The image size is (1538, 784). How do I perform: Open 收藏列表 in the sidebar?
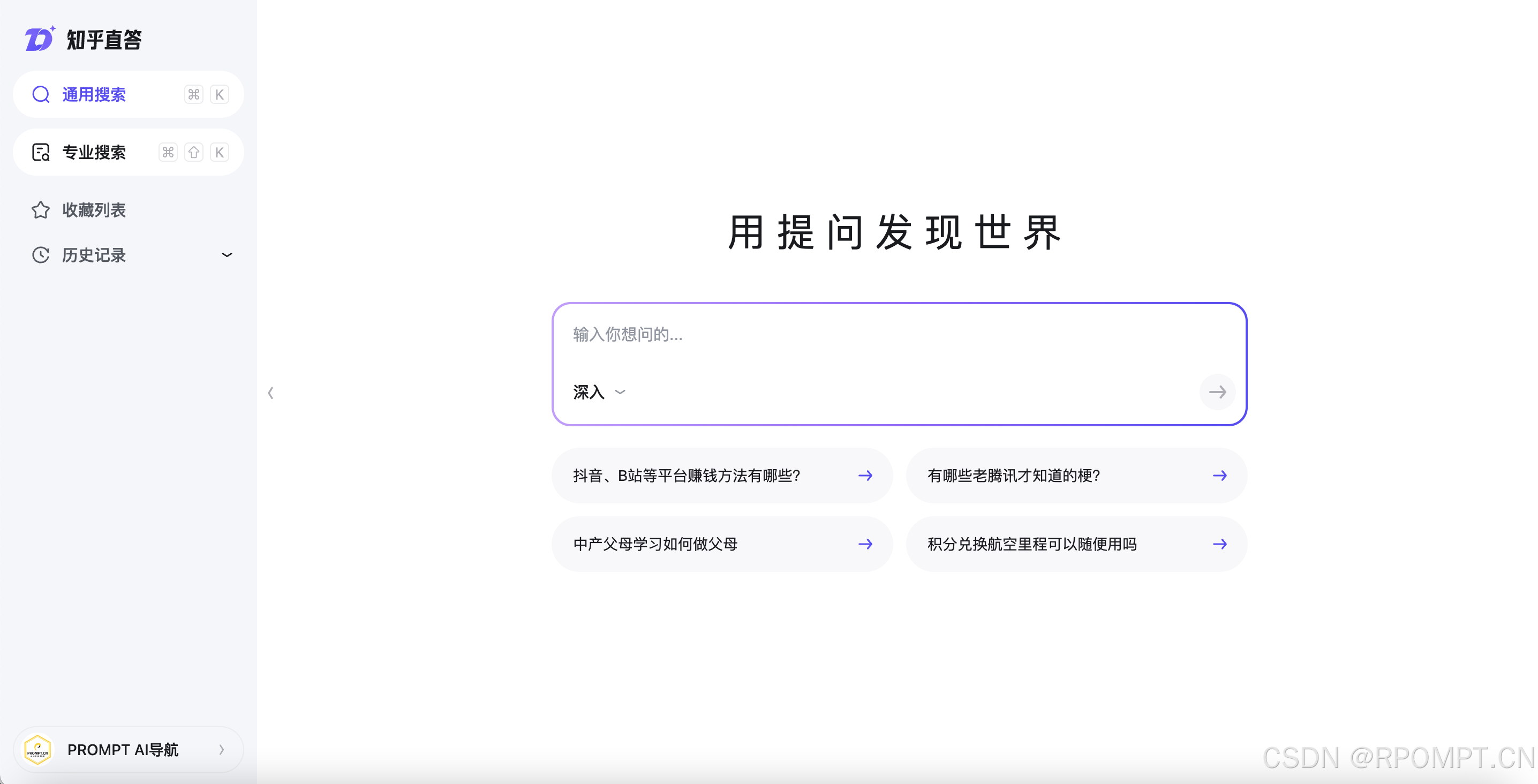point(94,210)
